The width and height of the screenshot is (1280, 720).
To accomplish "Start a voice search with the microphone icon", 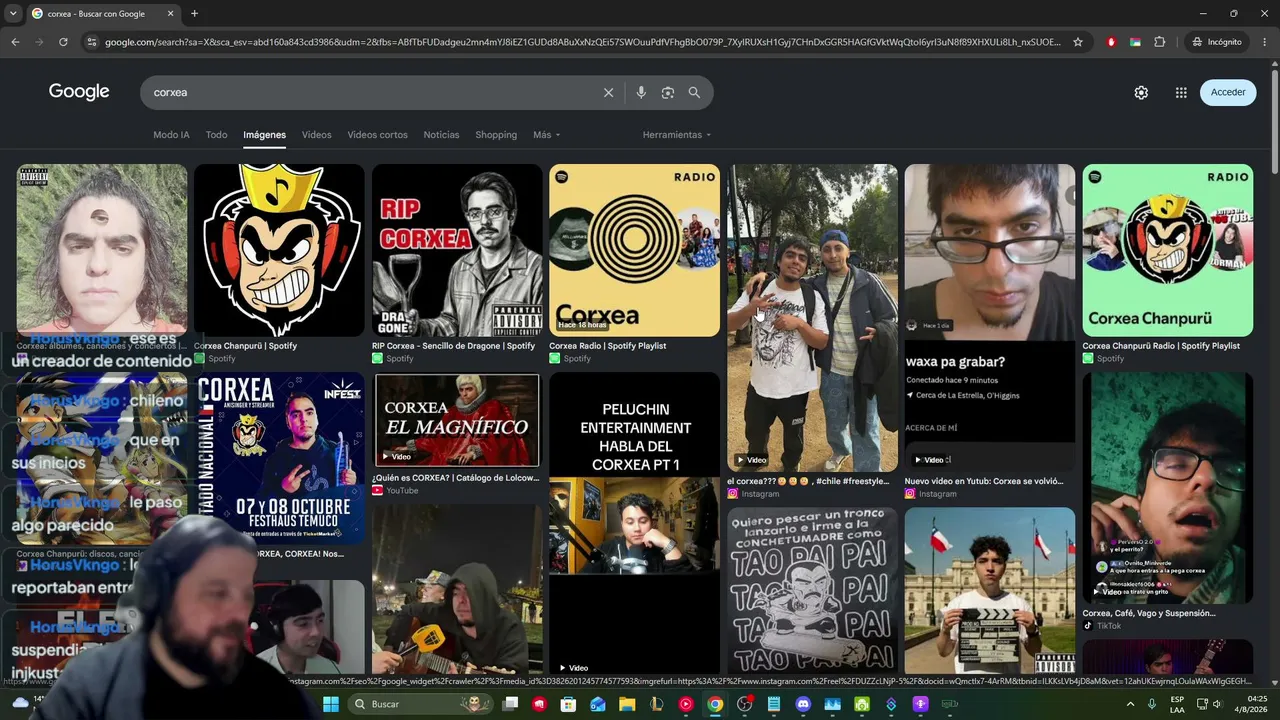I will tap(641, 92).
